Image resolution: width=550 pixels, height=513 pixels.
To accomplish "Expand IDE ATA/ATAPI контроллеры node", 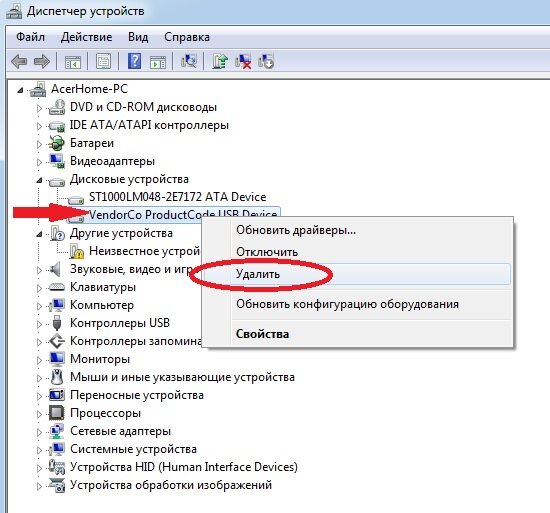I will [40, 126].
